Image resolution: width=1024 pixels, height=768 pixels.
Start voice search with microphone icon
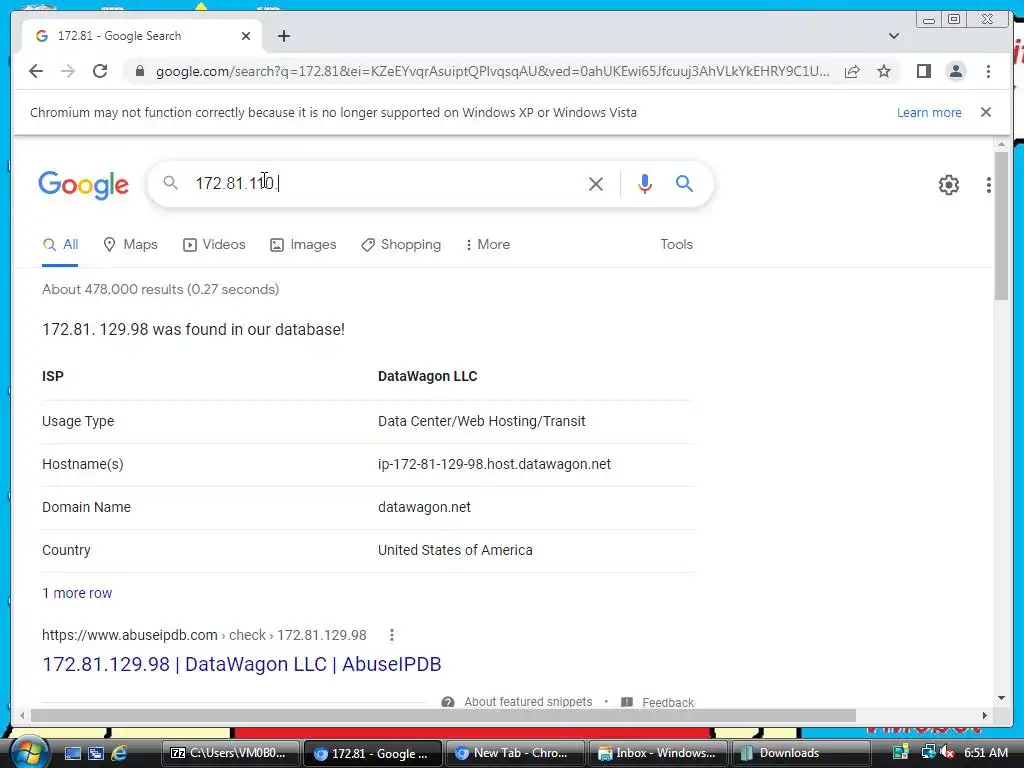click(x=645, y=184)
